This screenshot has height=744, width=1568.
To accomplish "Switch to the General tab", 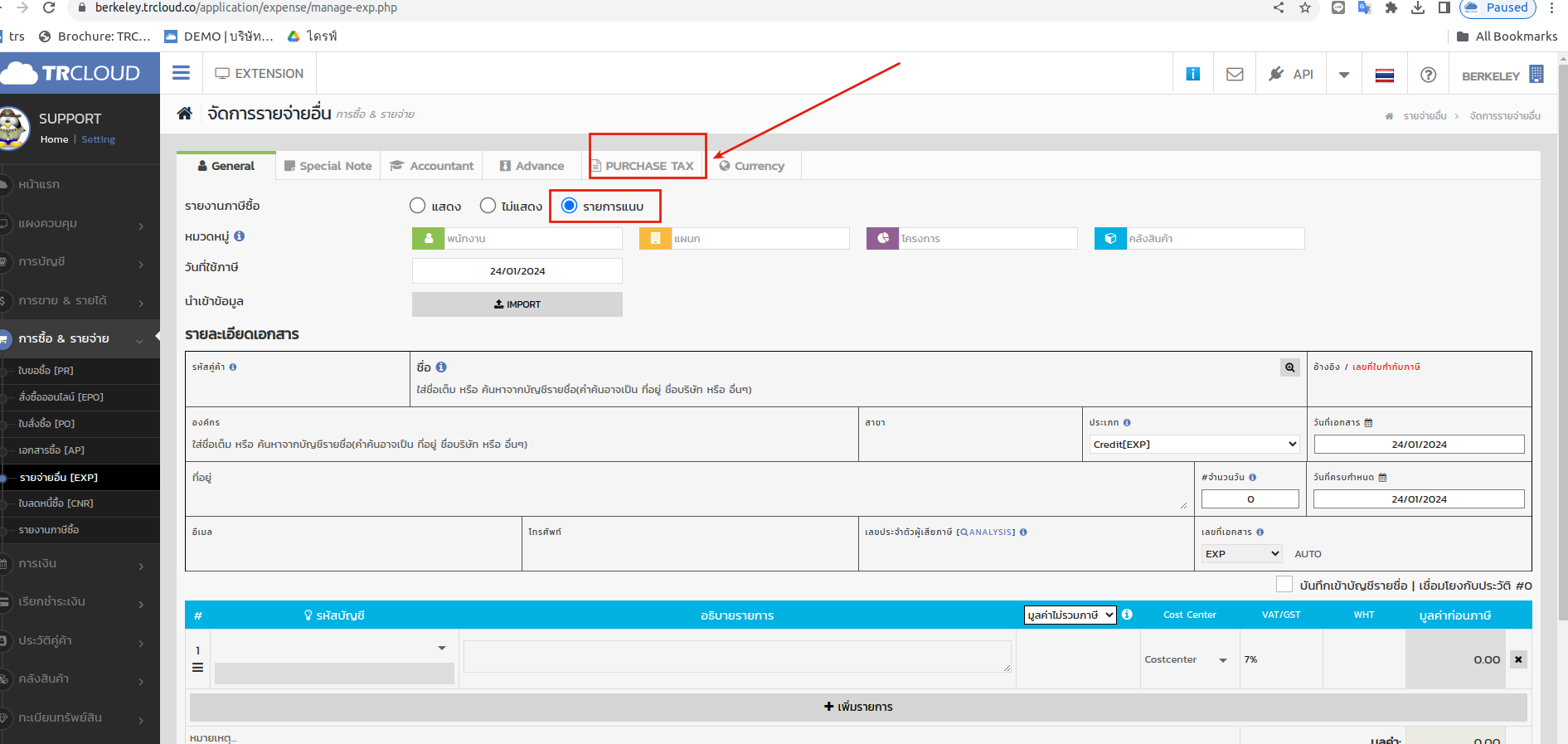I will coord(226,166).
